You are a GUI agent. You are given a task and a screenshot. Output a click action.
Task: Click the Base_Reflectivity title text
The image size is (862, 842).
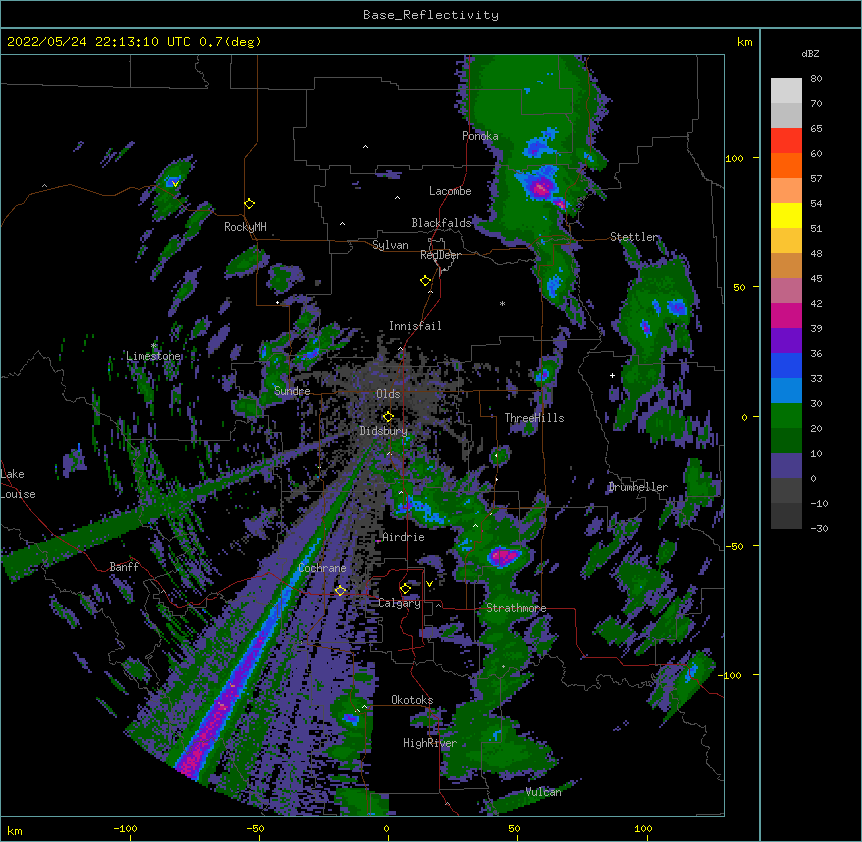(430, 15)
